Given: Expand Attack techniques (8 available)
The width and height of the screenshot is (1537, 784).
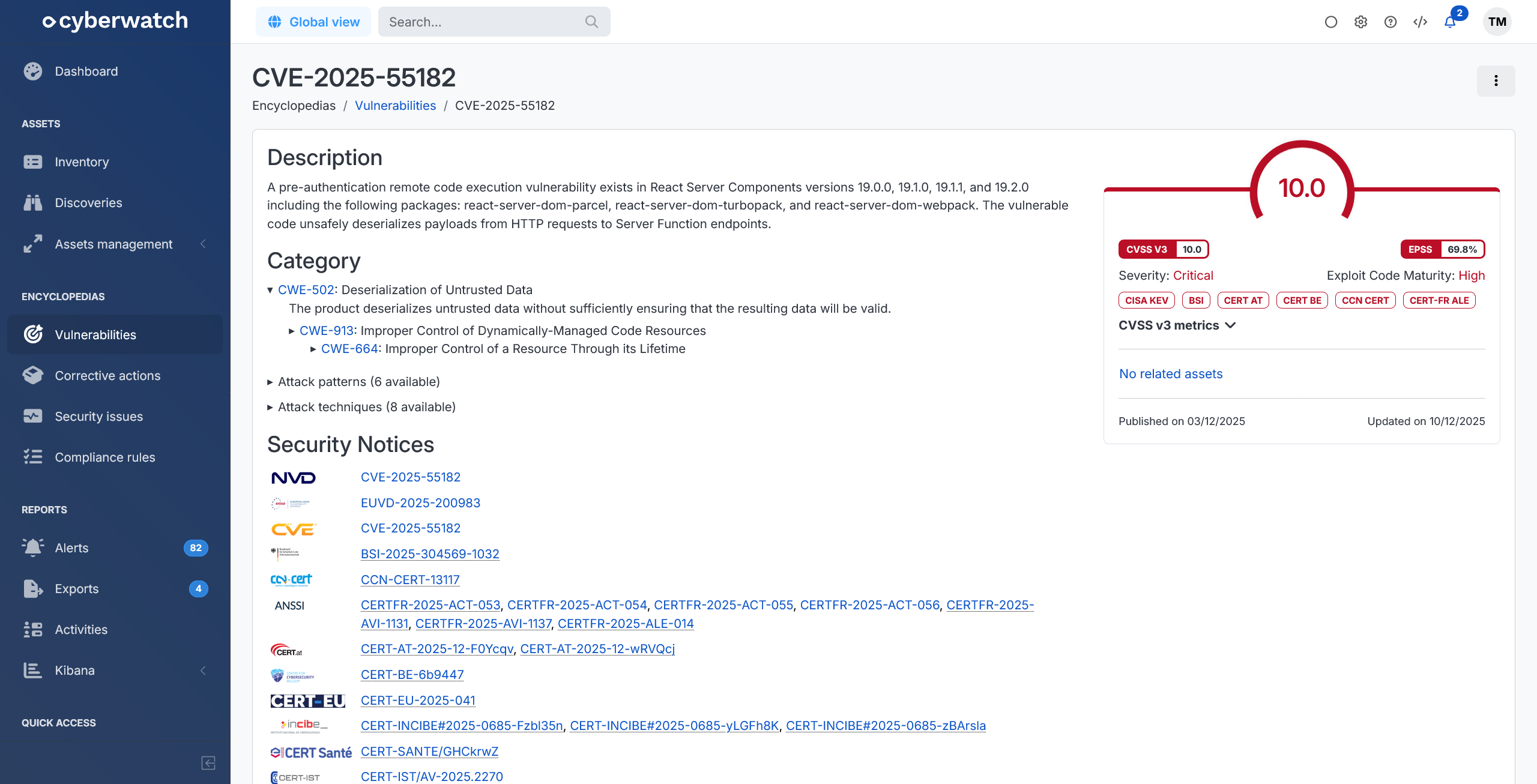Looking at the screenshot, I should tap(361, 407).
